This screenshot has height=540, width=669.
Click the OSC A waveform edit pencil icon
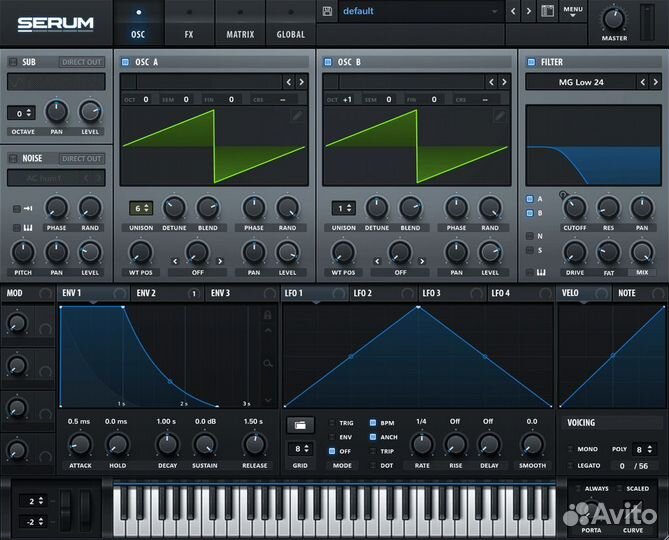[x=297, y=116]
